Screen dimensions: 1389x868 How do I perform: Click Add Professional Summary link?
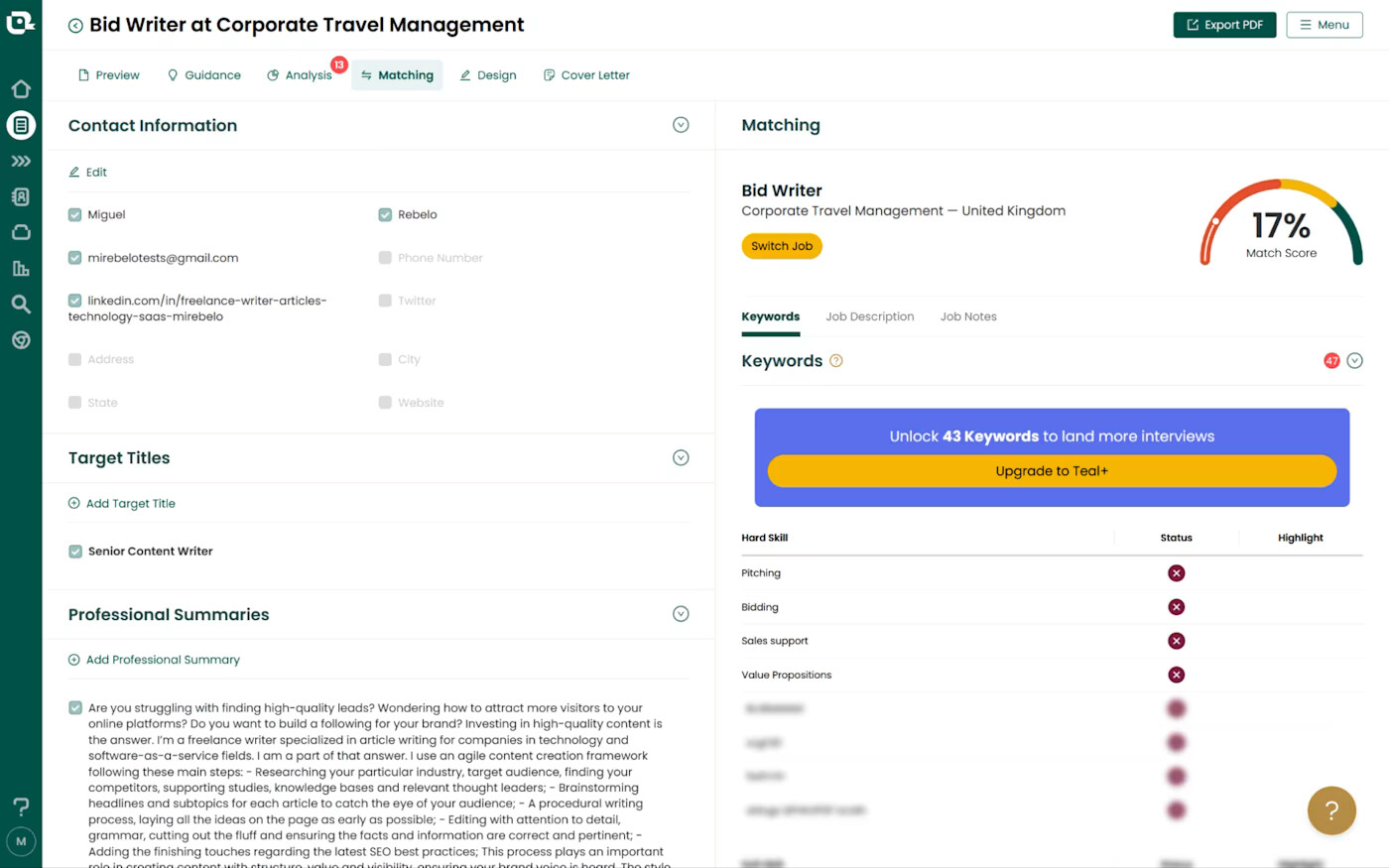(163, 660)
